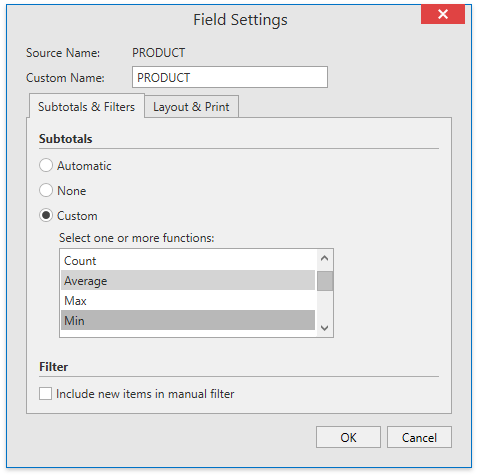The image size is (478, 476).
Task: Click the Min function list entry
Action: pos(188,320)
